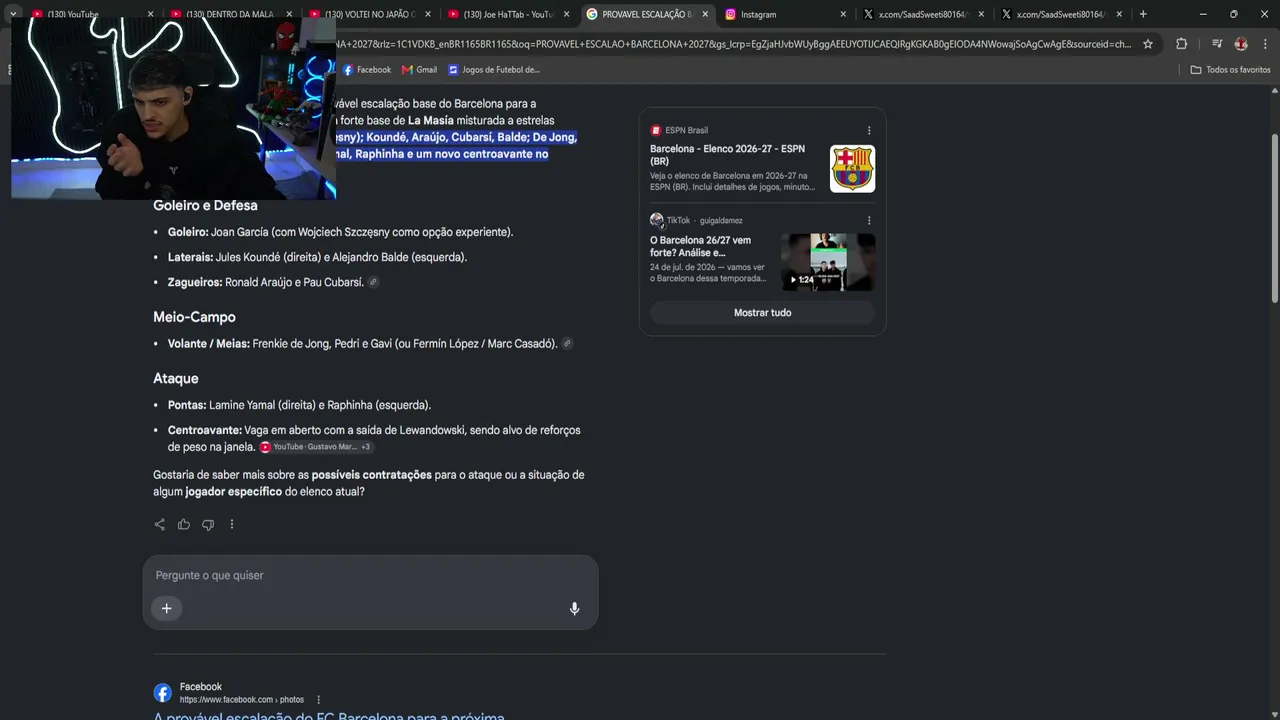Click the Centroavante: label text
The height and width of the screenshot is (720, 1280).
(205, 431)
